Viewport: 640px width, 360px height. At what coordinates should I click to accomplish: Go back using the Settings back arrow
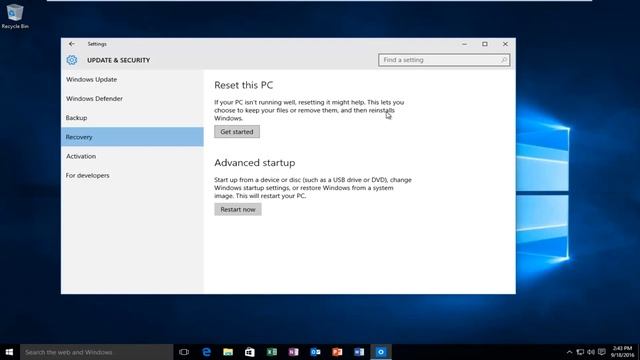click(71, 44)
